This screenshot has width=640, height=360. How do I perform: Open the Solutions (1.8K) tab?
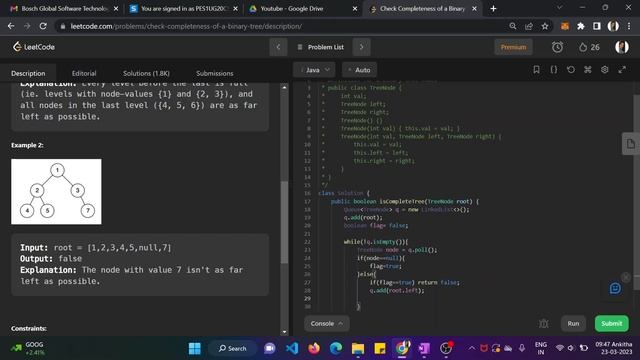(146, 73)
